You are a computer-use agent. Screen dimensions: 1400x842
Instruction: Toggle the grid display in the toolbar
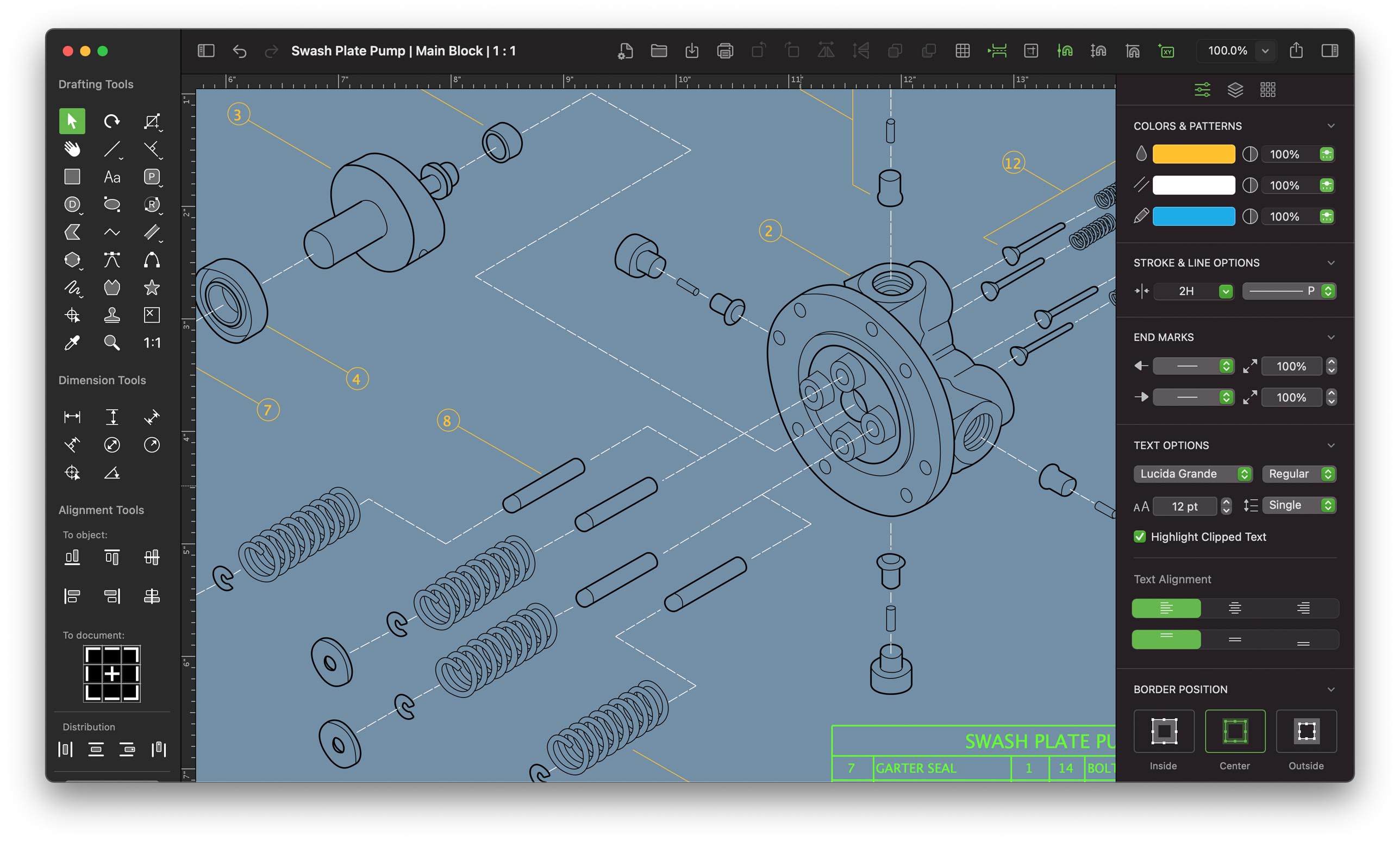tap(962, 51)
